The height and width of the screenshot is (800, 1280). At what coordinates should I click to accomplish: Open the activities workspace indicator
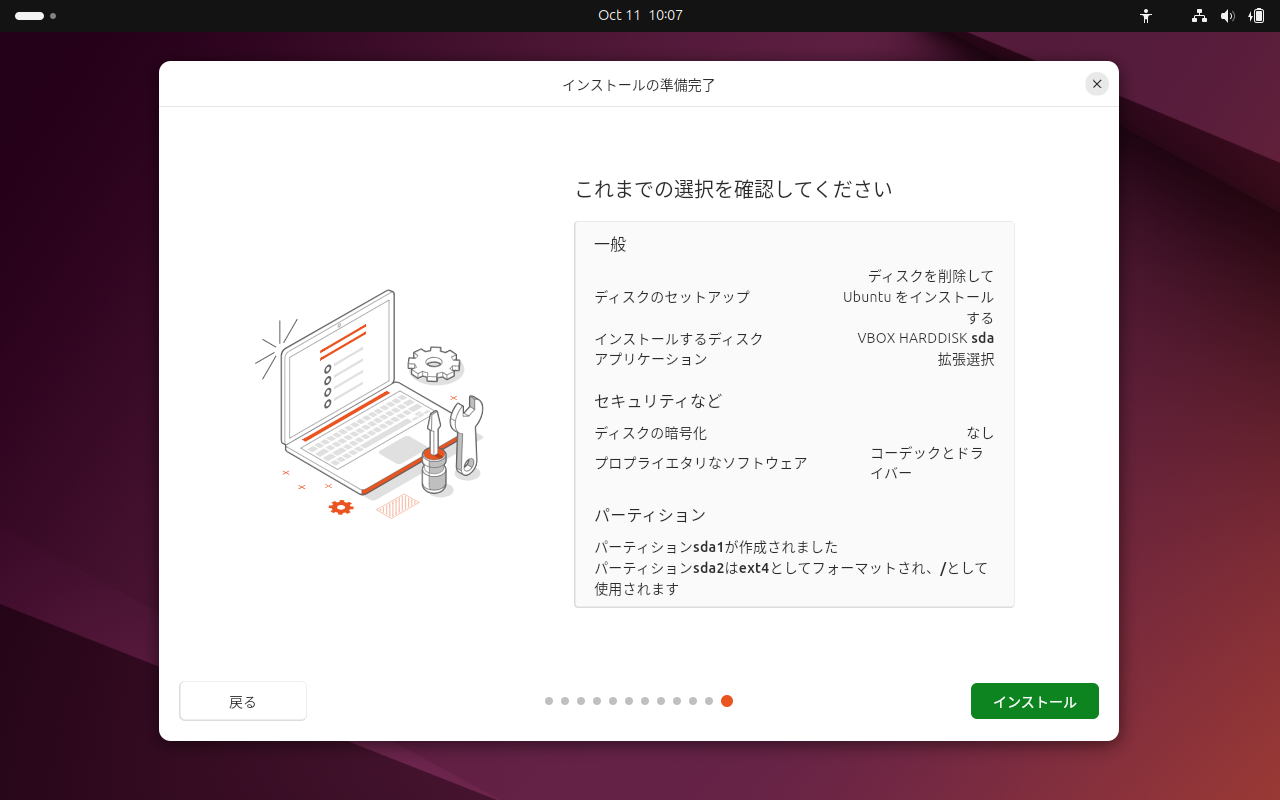pos(35,16)
